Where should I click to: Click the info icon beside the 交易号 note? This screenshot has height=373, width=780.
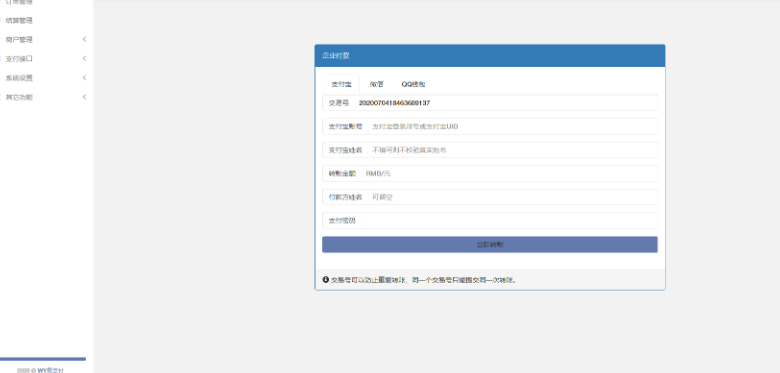[325, 280]
